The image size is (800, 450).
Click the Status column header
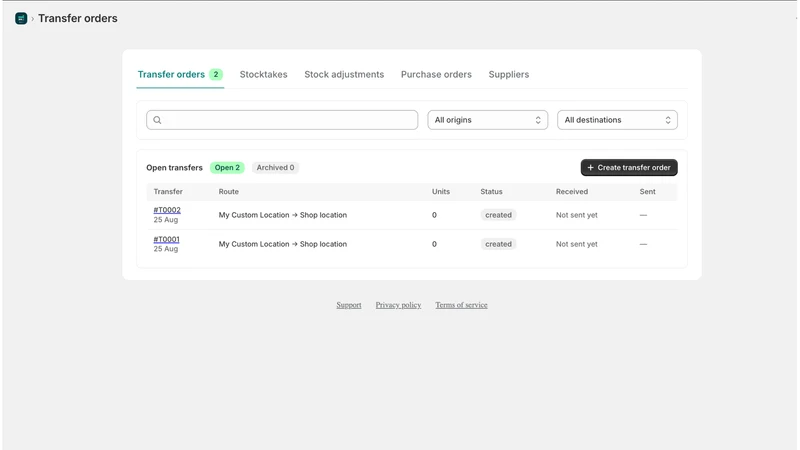pyautogui.click(x=491, y=191)
